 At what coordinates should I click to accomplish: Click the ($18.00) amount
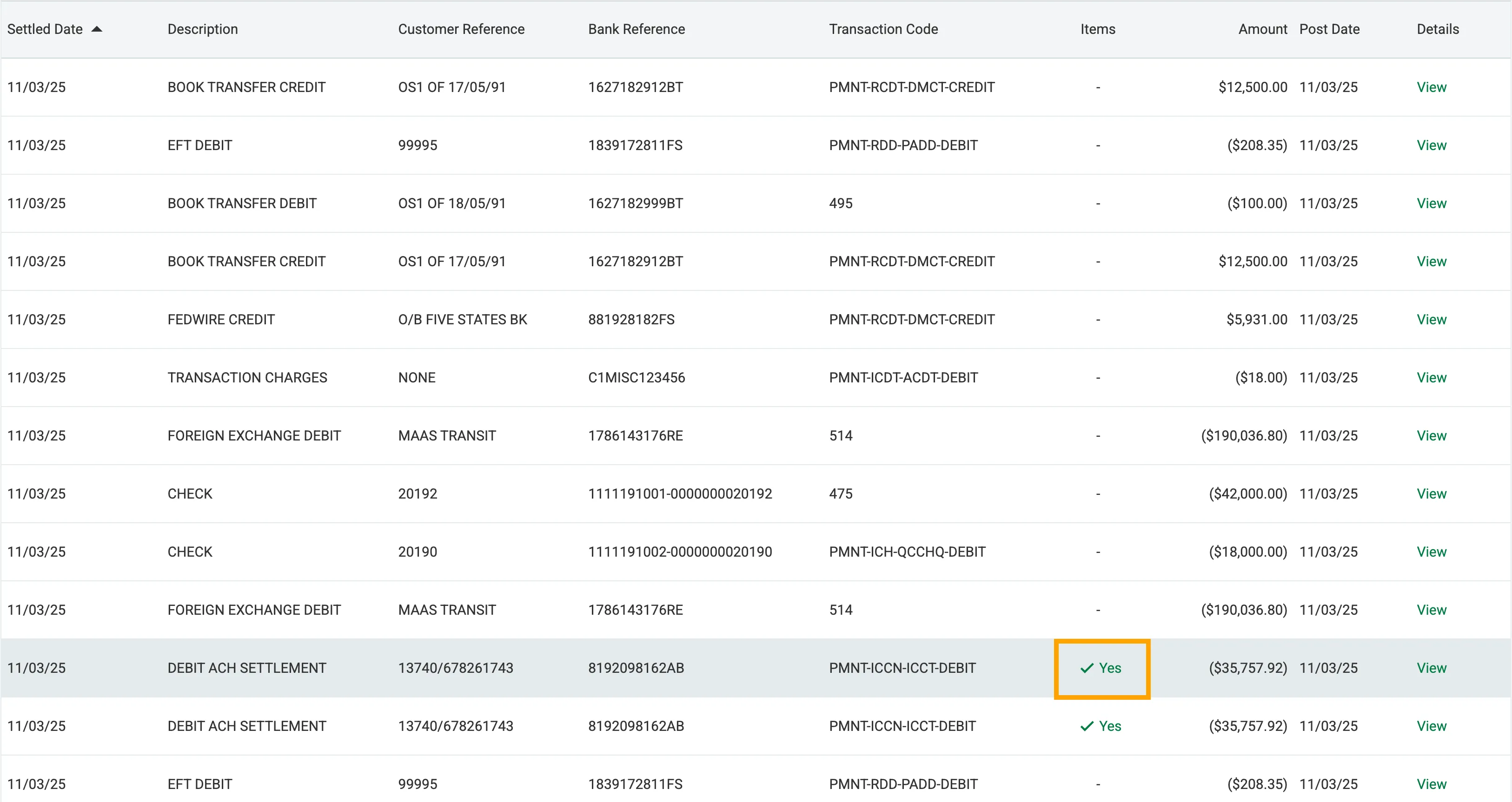1261,377
